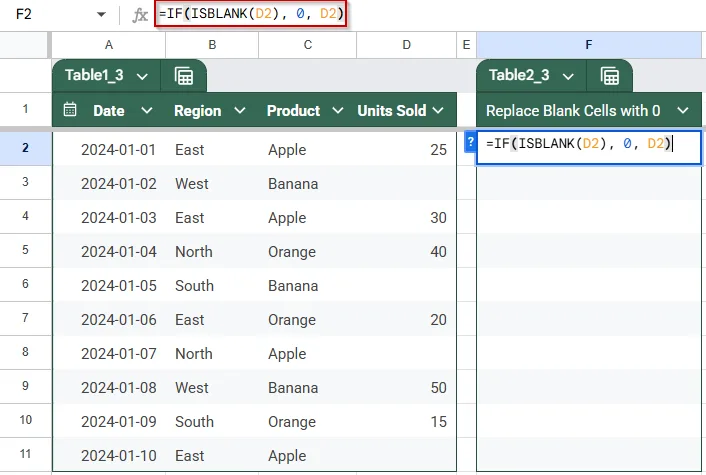The width and height of the screenshot is (706, 475).
Task: Click the Name Box showing F2
Action: pyautogui.click(x=24, y=14)
